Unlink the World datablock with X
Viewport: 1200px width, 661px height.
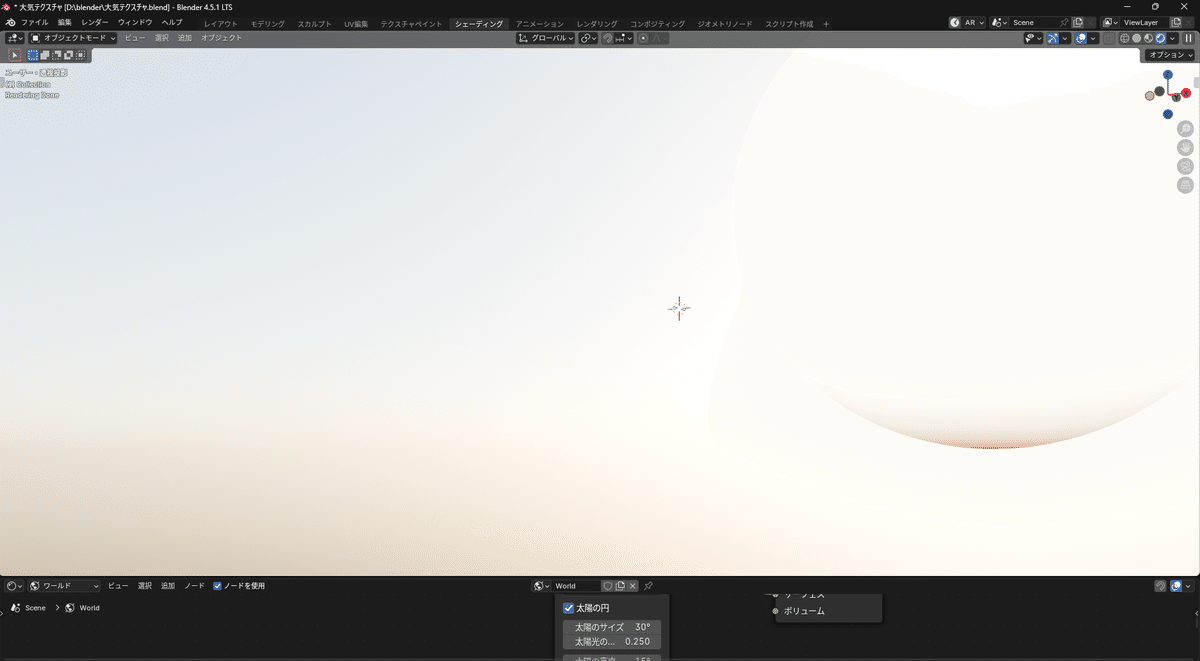click(632, 586)
